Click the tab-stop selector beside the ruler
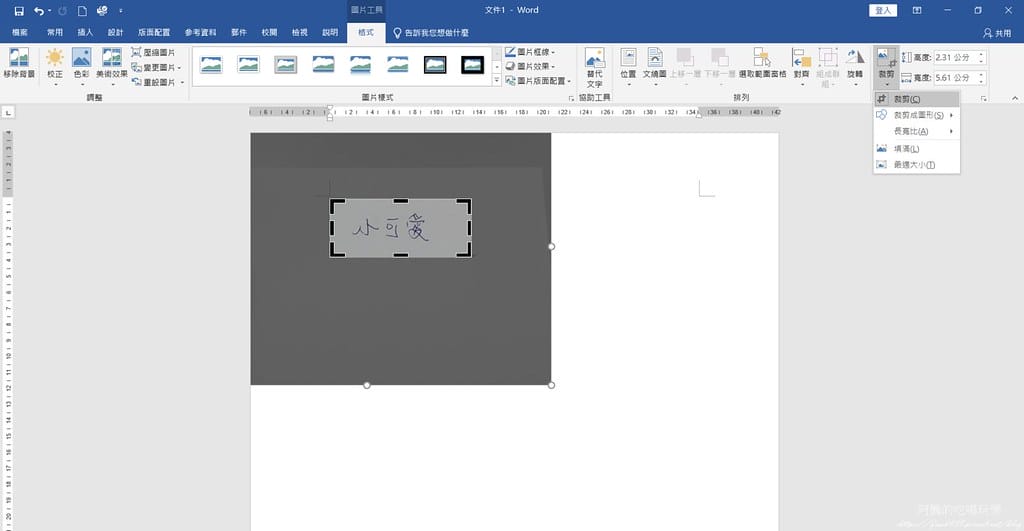Viewport: 1024px width, 531px height. [8, 112]
